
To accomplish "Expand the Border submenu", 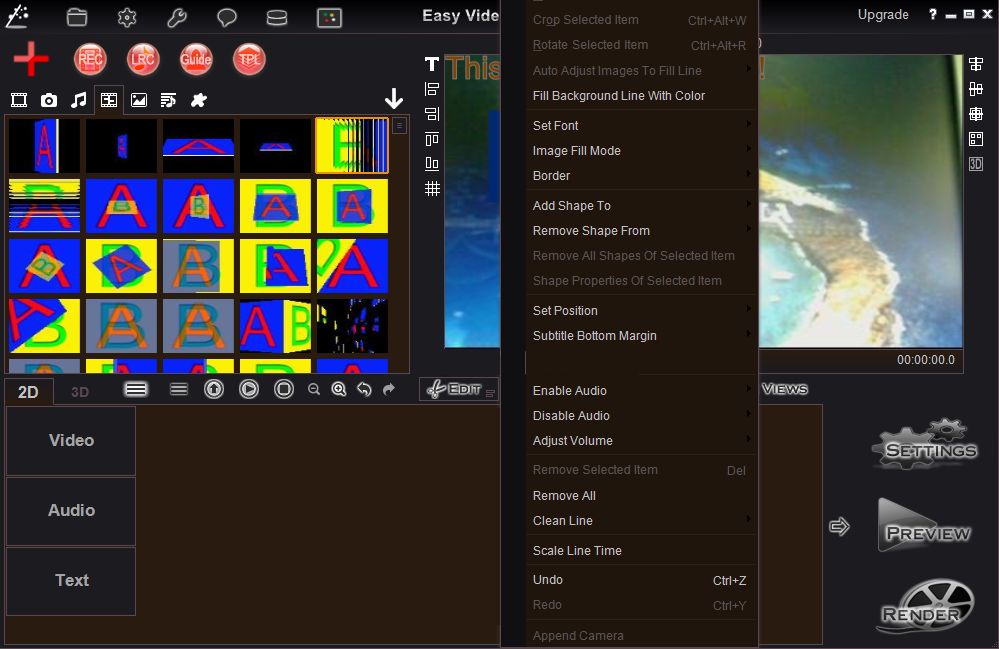I will click(x=642, y=176).
